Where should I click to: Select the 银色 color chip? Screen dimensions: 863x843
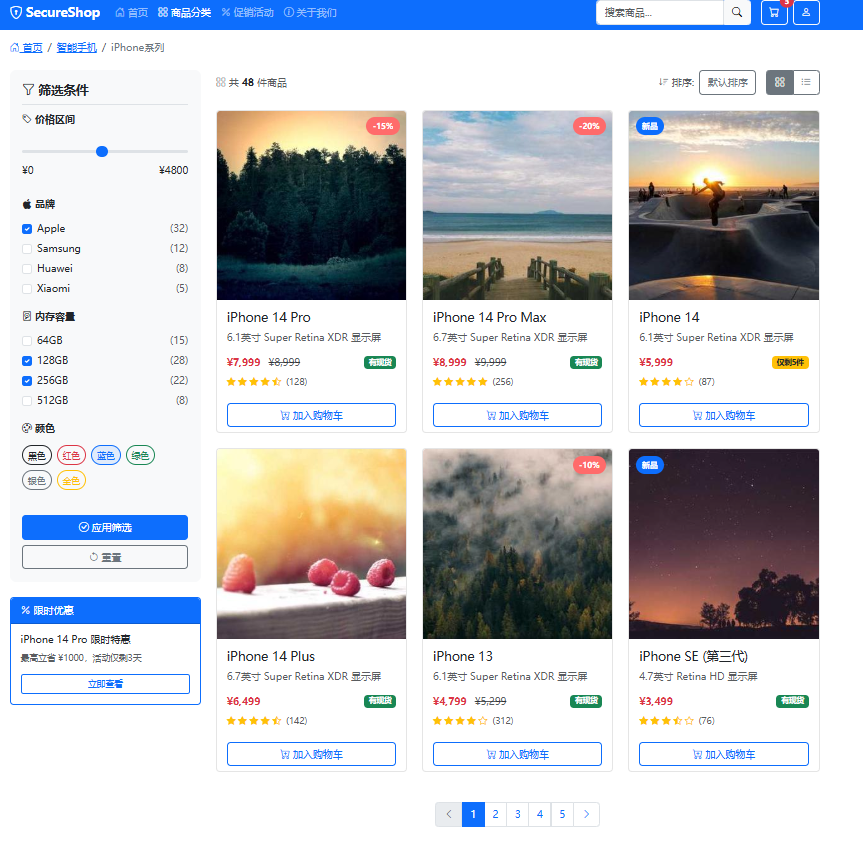(37, 480)
